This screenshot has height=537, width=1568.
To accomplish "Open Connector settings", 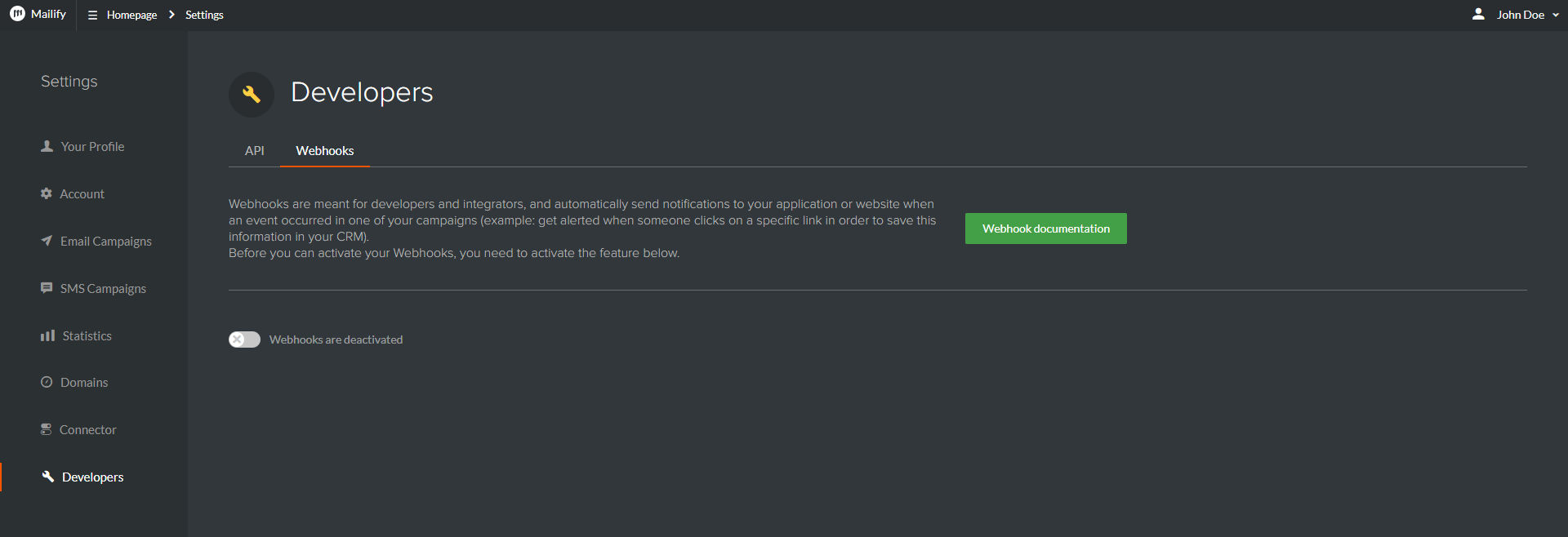I will point(87,429).
